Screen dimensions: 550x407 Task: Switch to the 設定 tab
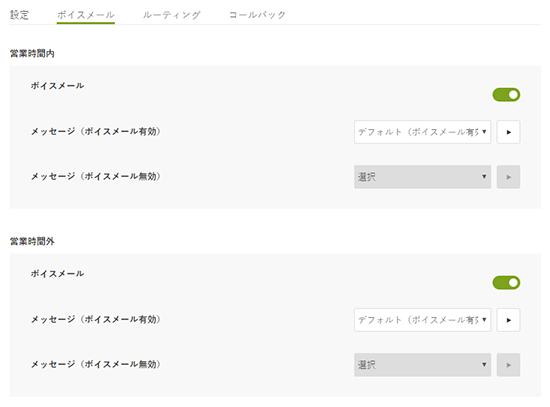[19, 15]
